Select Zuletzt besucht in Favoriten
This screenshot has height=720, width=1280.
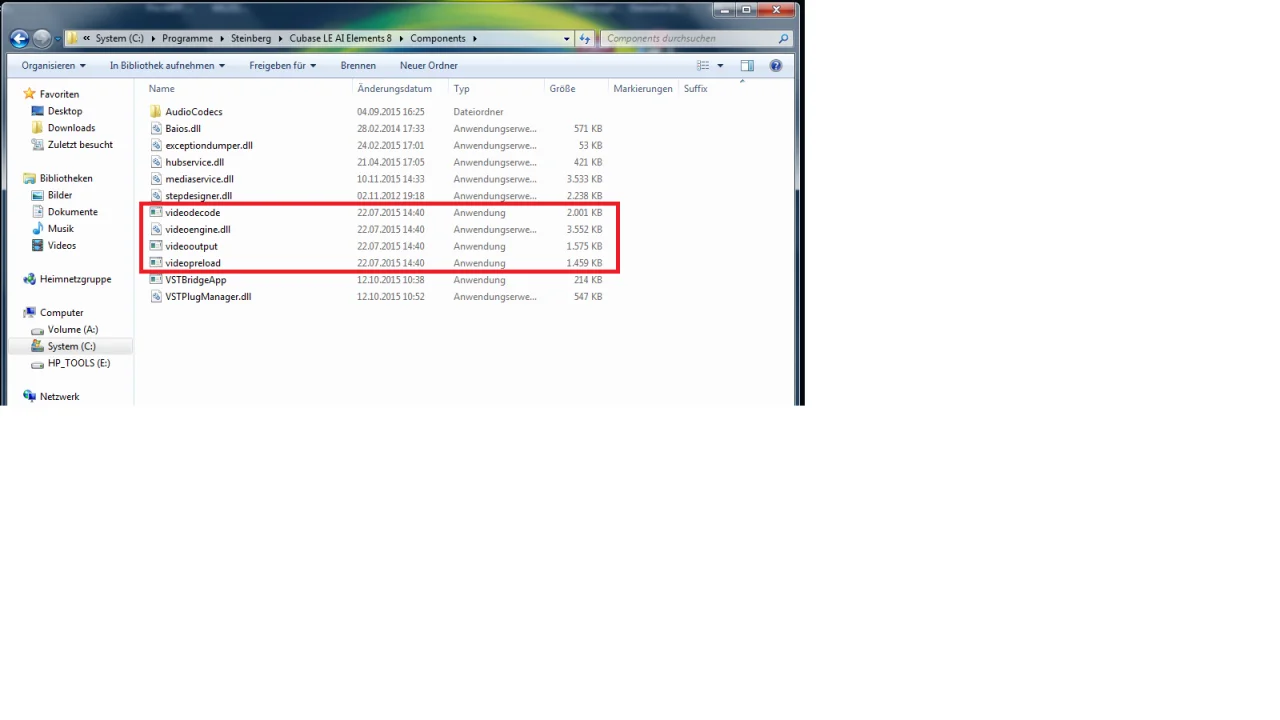click(80, 145)
